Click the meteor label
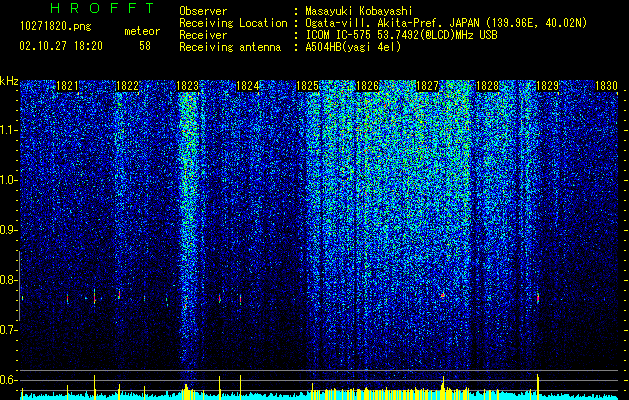Image resolution: width=629 pixels, height=400 pixels. 142,31
